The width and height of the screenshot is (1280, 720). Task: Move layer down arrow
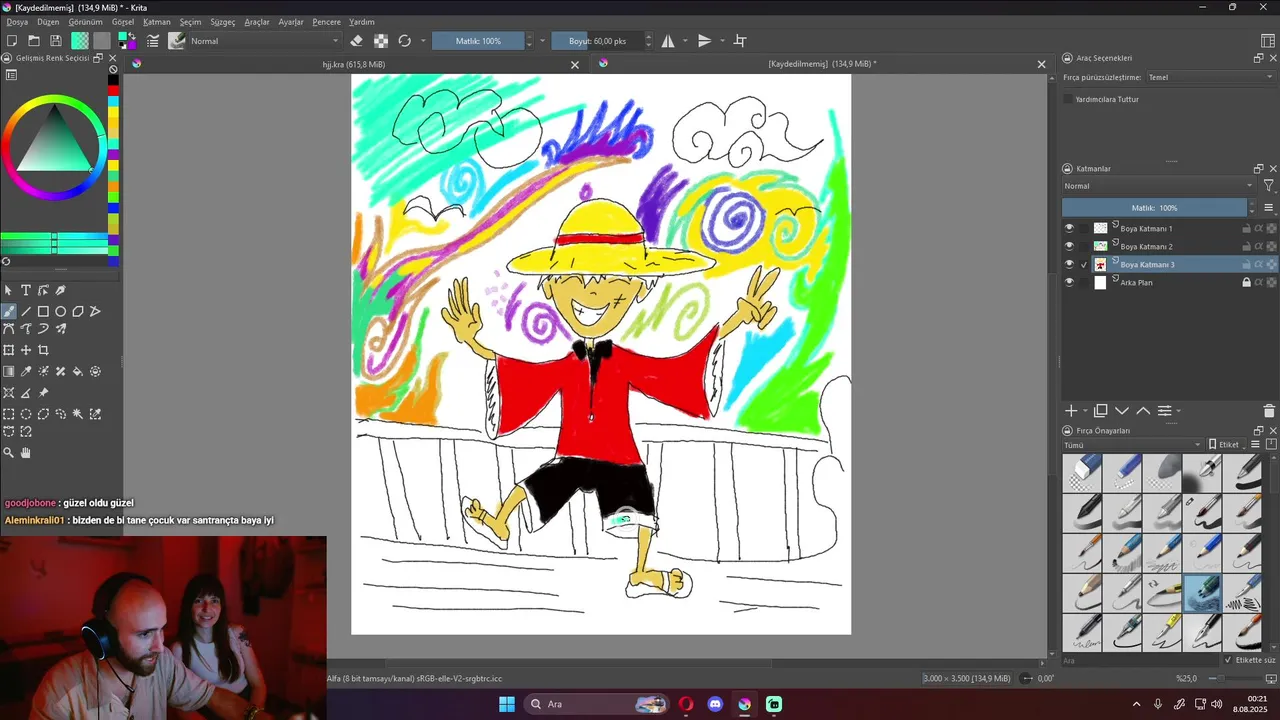tap(1122, 411)
